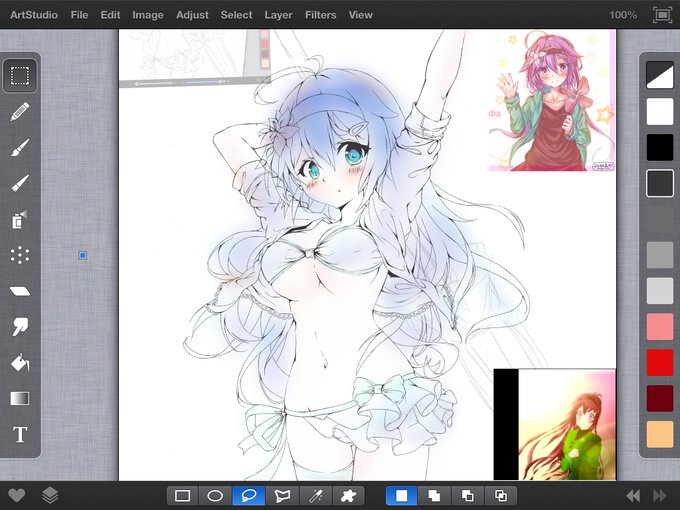Choose rectangle selection shape

(x=183, y=496)
